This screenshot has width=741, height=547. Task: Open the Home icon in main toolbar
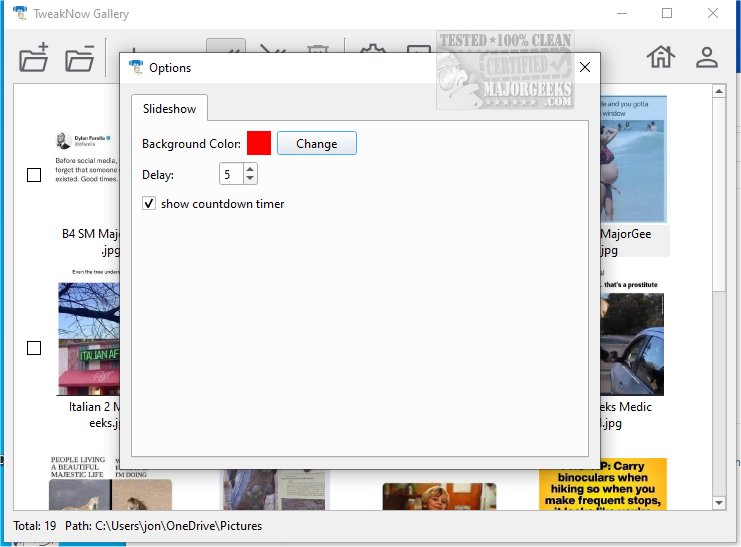(661, 57)
